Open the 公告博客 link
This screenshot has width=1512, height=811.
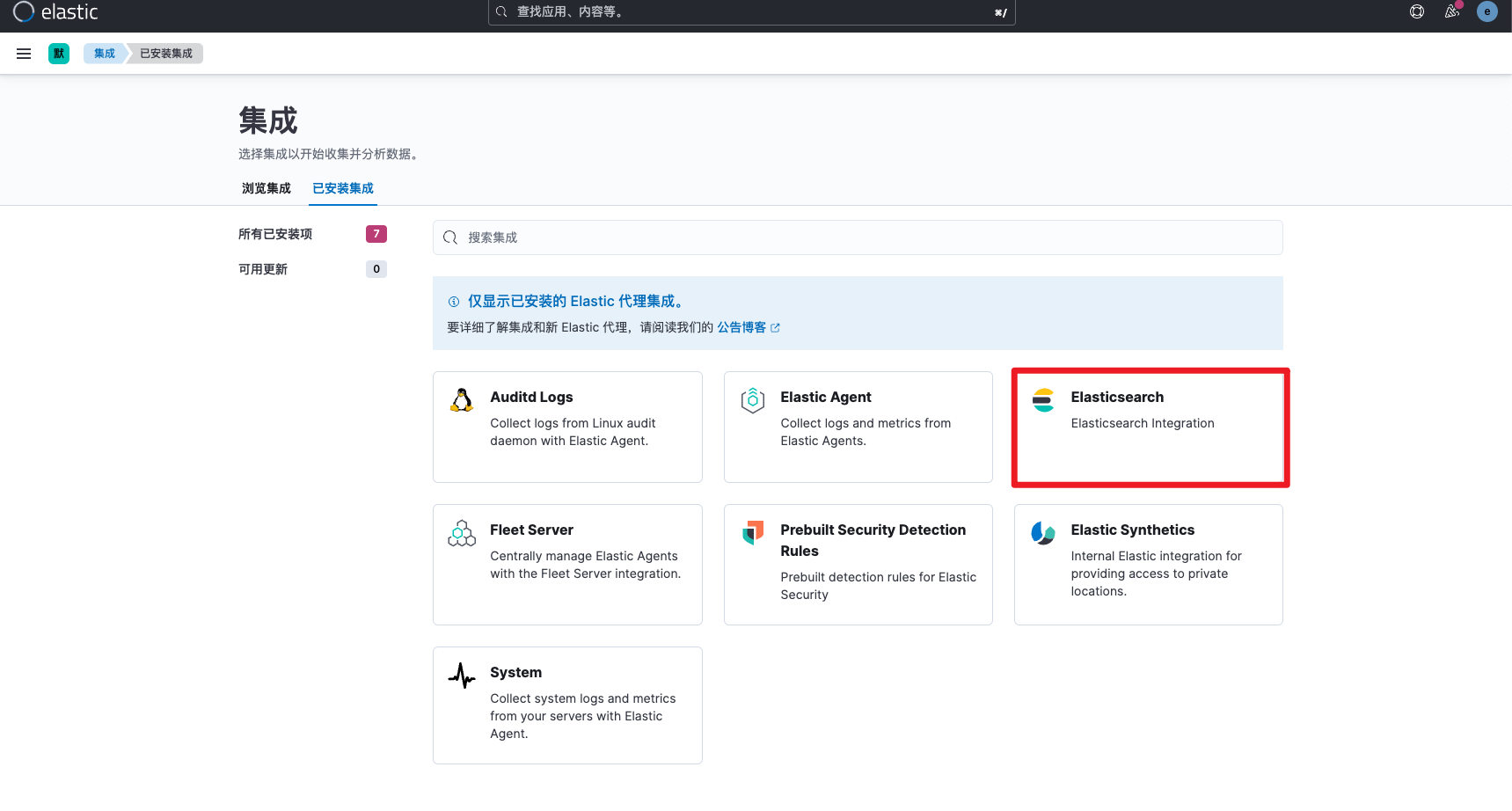tap(741, 327)
